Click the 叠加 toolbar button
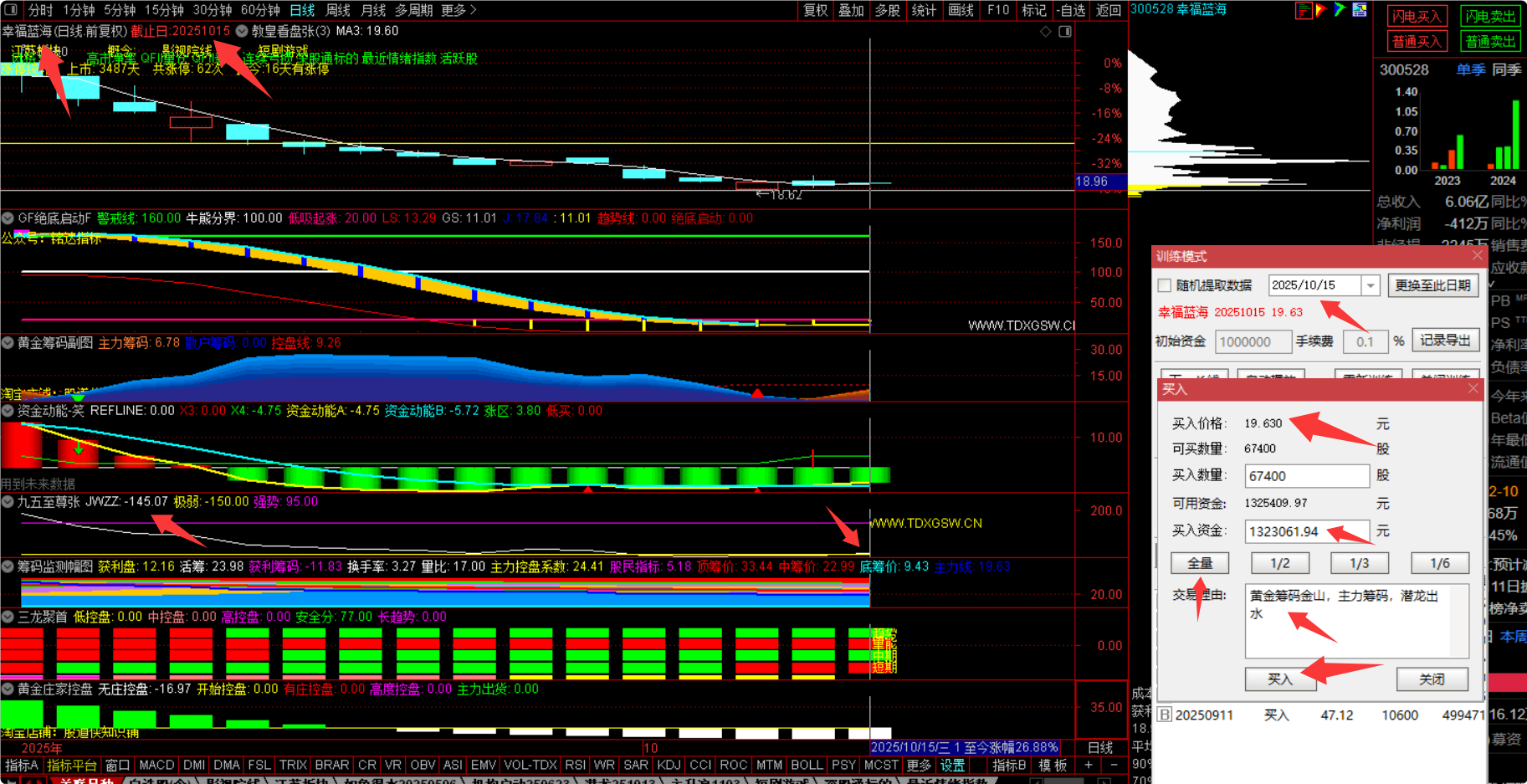1527x784 pixels. click(851, 10)
